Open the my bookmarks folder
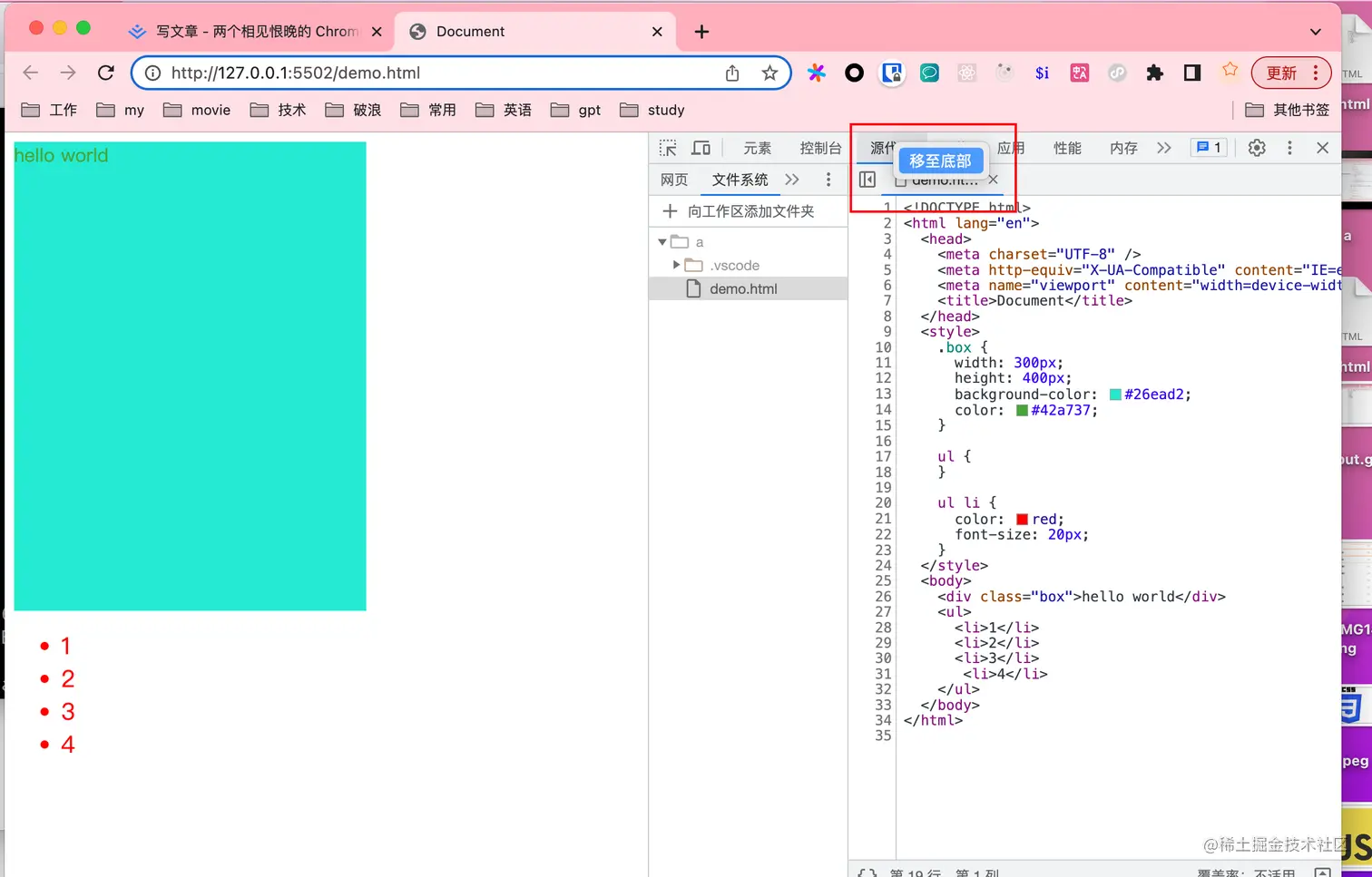The height and width of the screenshot is (877, 1372). pyautogui.click(x=121, y=110)
